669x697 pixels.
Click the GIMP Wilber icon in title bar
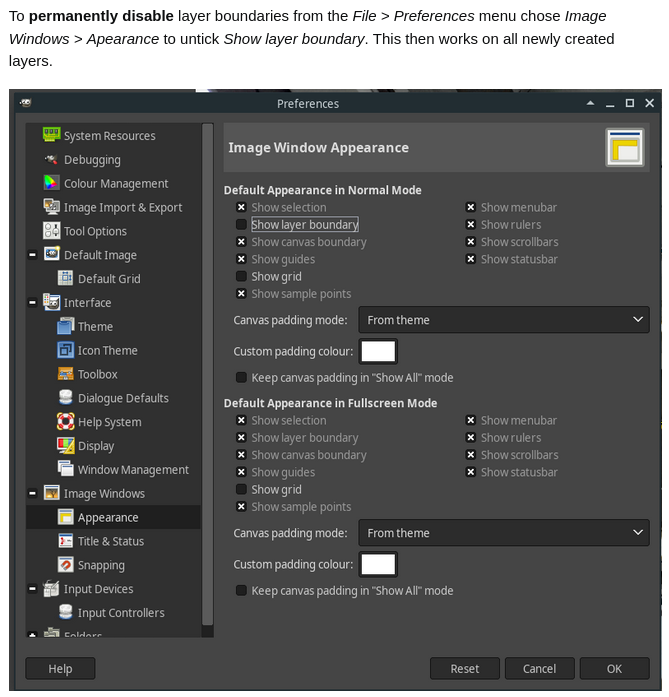(26, 103)
